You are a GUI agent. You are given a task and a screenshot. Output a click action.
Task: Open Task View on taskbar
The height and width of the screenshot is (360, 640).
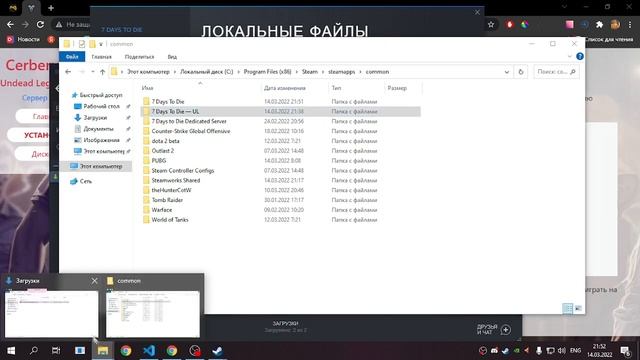click(56, 351)
